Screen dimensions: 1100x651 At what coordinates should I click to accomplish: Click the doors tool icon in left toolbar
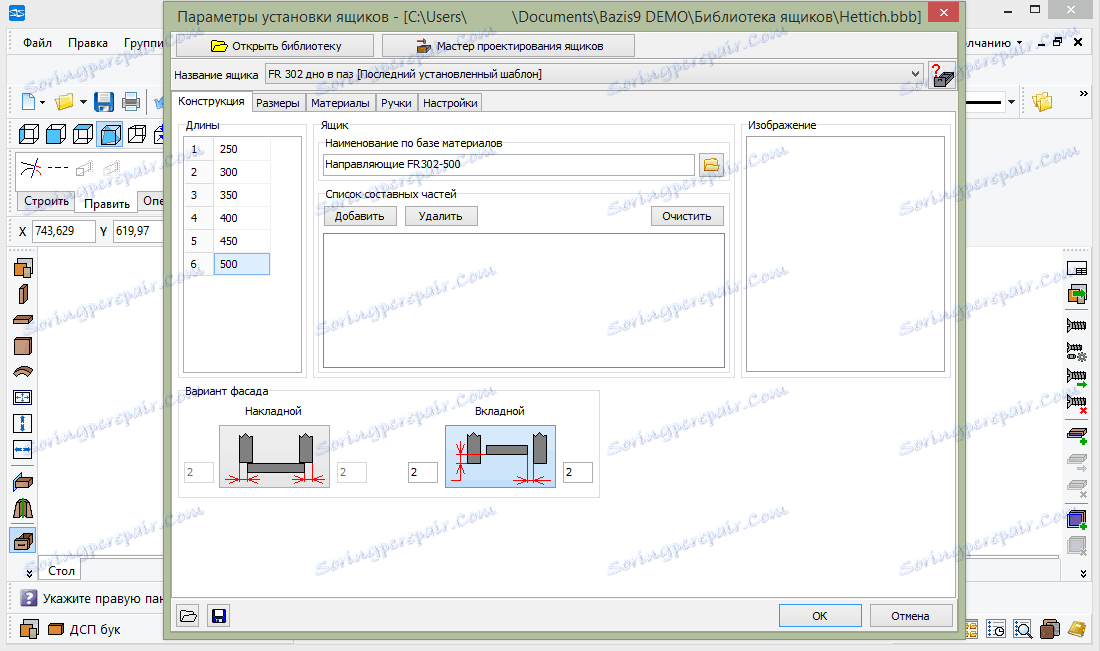click(x=23, y=509)
